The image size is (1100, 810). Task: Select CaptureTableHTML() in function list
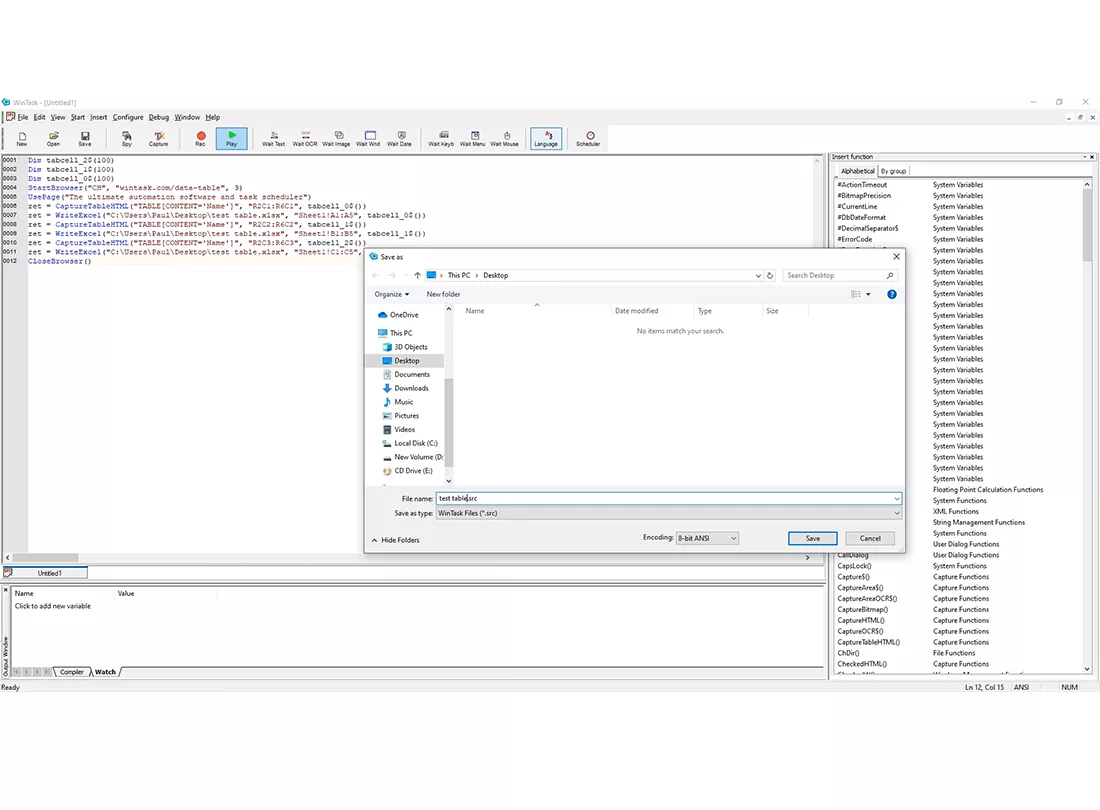pyautogui.click(x=868, y=642)
